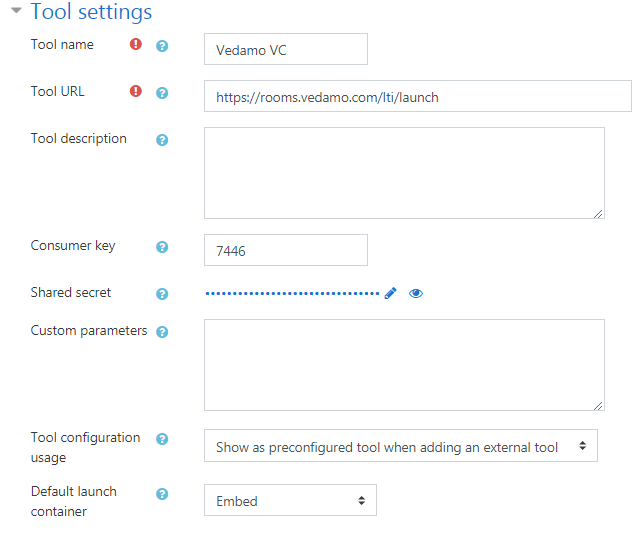Screen dimensions: 639x535
Task: Open Default launch container dropdown
Action: [289, 501]
